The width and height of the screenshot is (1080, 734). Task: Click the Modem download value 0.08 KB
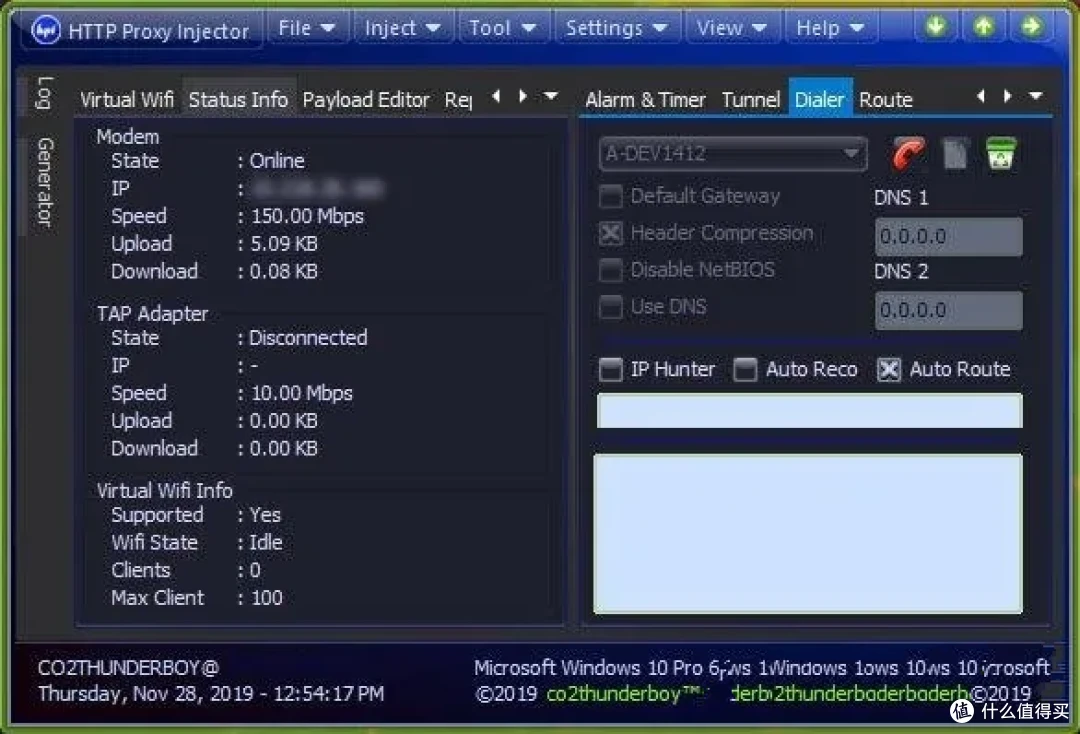pyautogui.click(x=284, y=271)
